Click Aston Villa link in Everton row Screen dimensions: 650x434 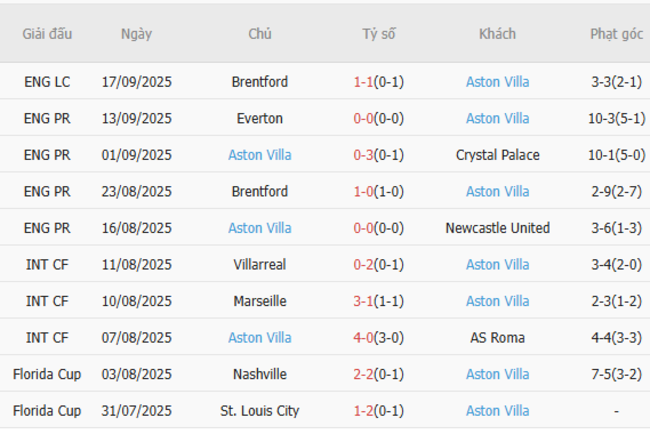tap(497, 118)
